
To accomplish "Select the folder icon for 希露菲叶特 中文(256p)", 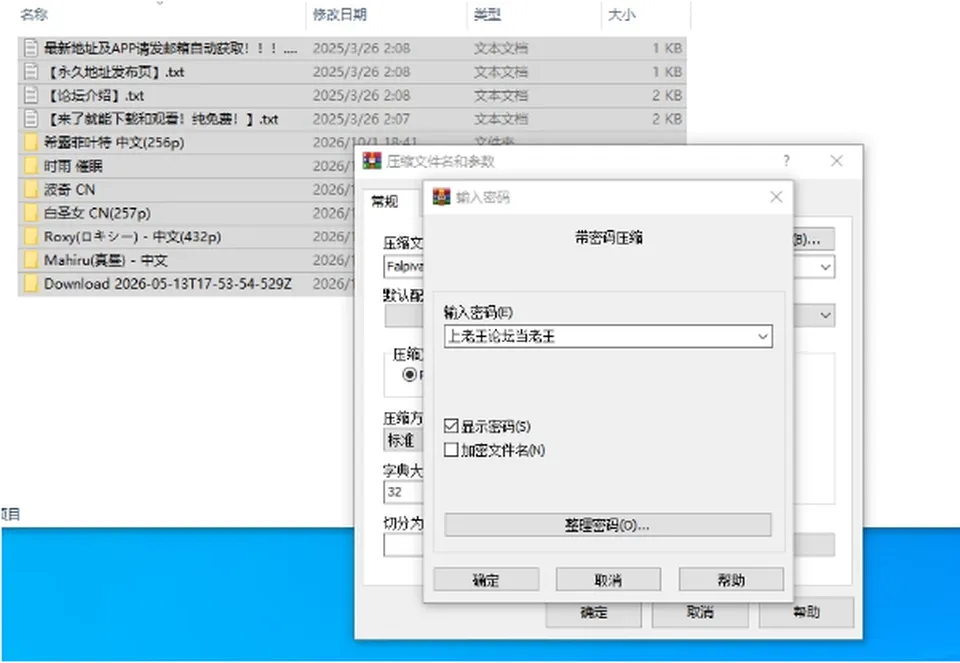I will 31,143.
